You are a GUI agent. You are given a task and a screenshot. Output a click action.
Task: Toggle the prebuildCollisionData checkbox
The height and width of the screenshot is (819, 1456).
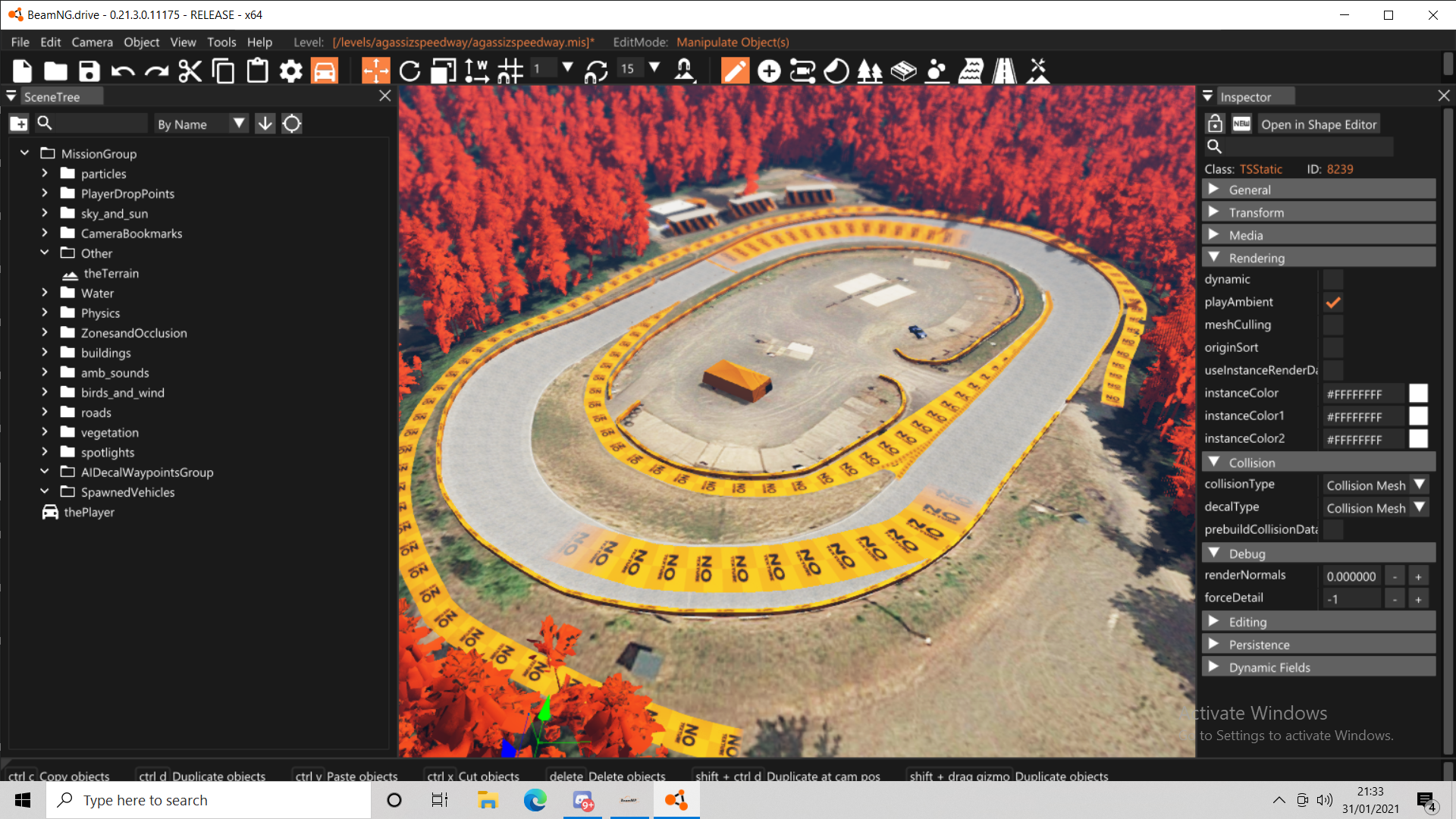1333,529
